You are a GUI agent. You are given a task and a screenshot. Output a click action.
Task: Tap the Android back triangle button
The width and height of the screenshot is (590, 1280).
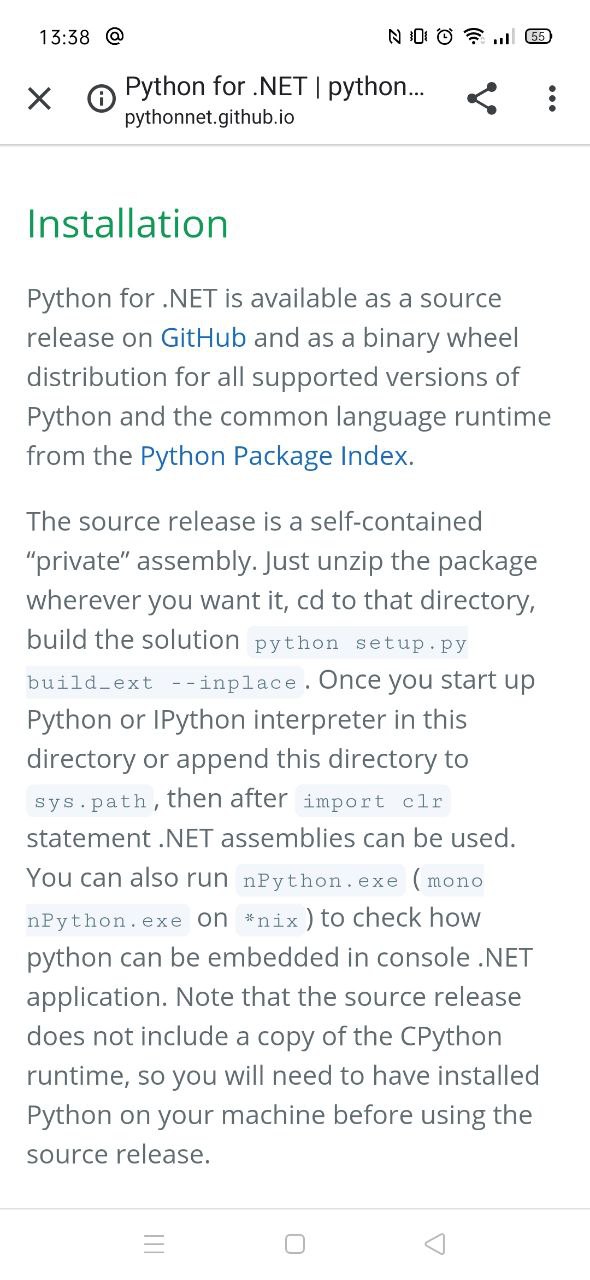[434, 1244]
